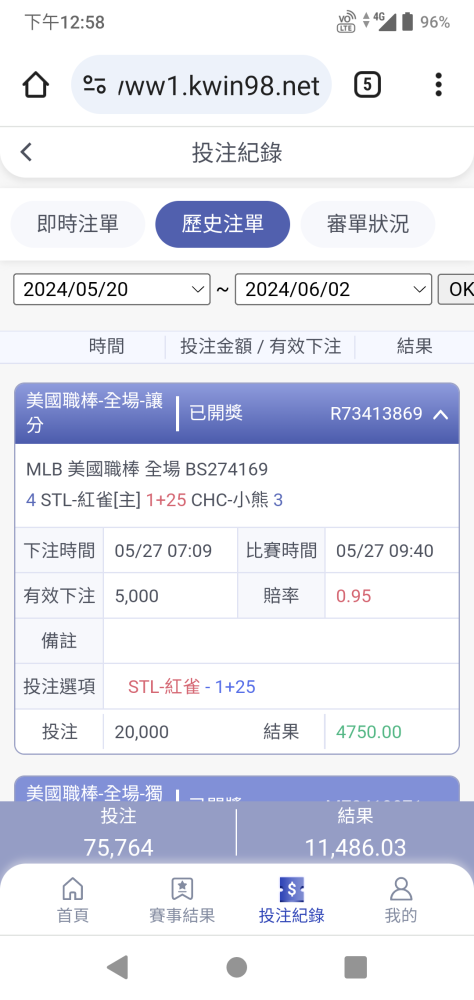This screenshot has width=474, height=1000.
Task: Tap the Android home circle button
Action: [x=237, y=967]
